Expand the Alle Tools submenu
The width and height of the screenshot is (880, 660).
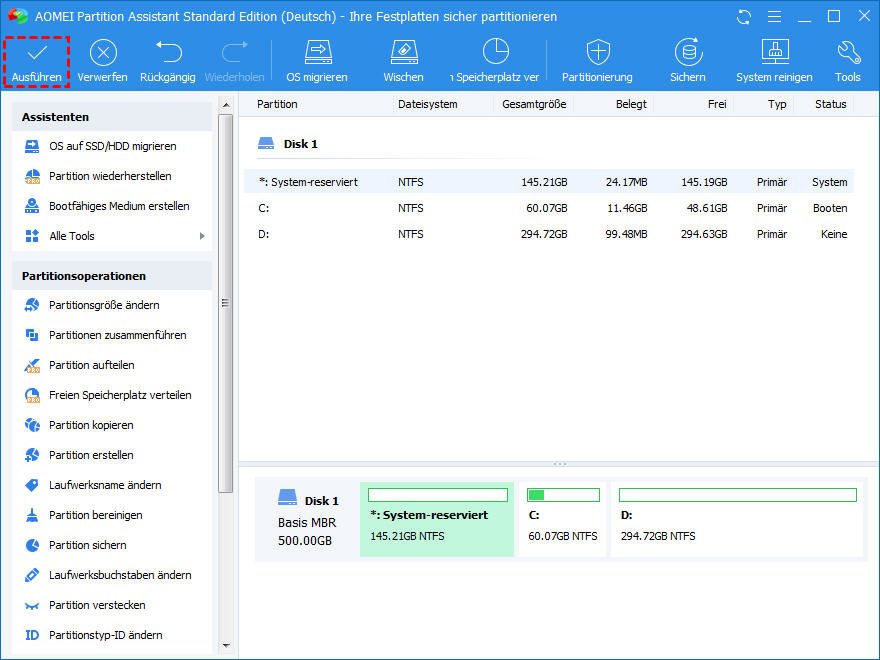click(113, 236)
